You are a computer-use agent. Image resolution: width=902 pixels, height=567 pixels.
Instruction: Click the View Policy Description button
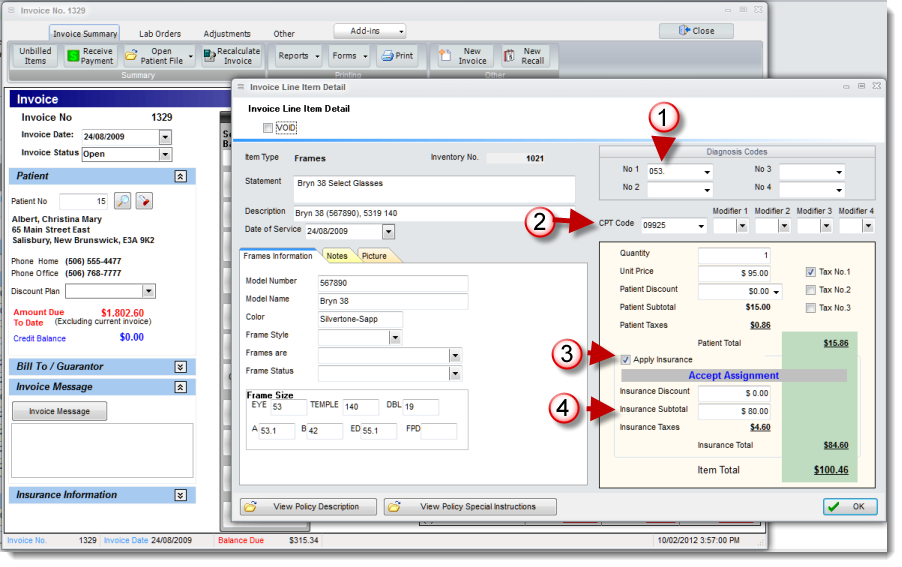pyautogui.click(x=308, y=507)
